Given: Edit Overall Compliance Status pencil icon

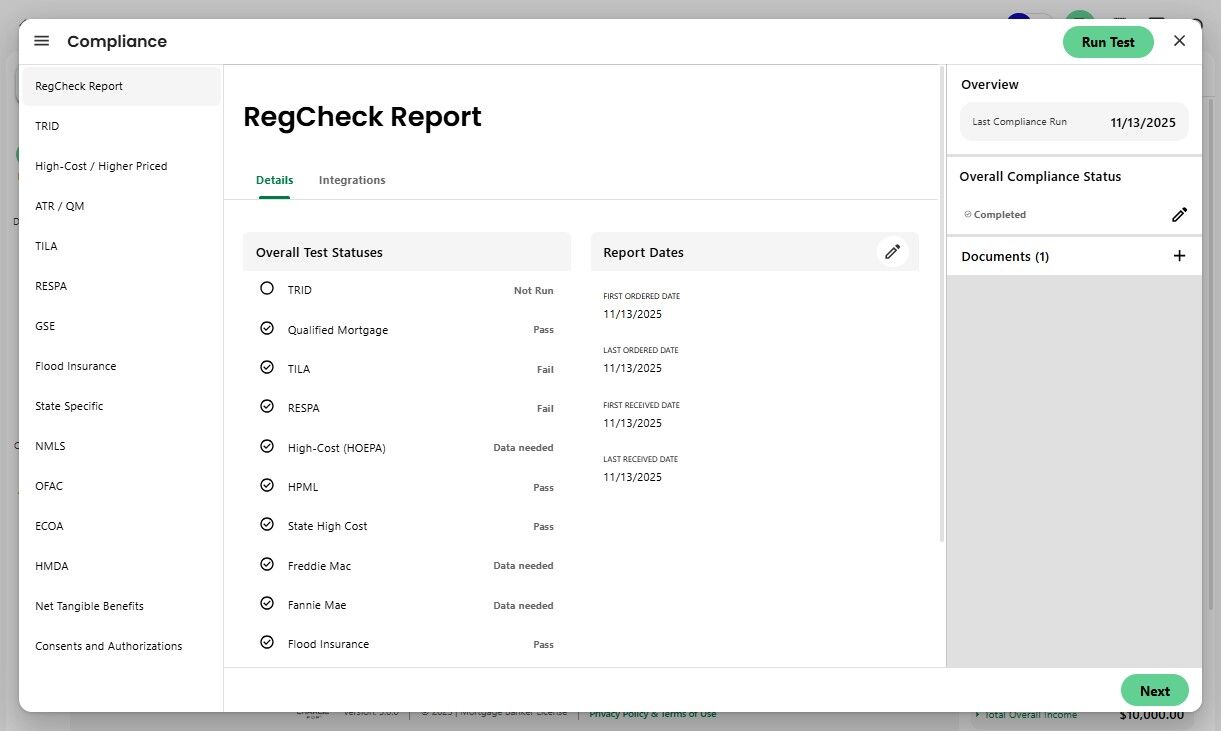Looking at the screenshot, I should tap(1180, 214).
